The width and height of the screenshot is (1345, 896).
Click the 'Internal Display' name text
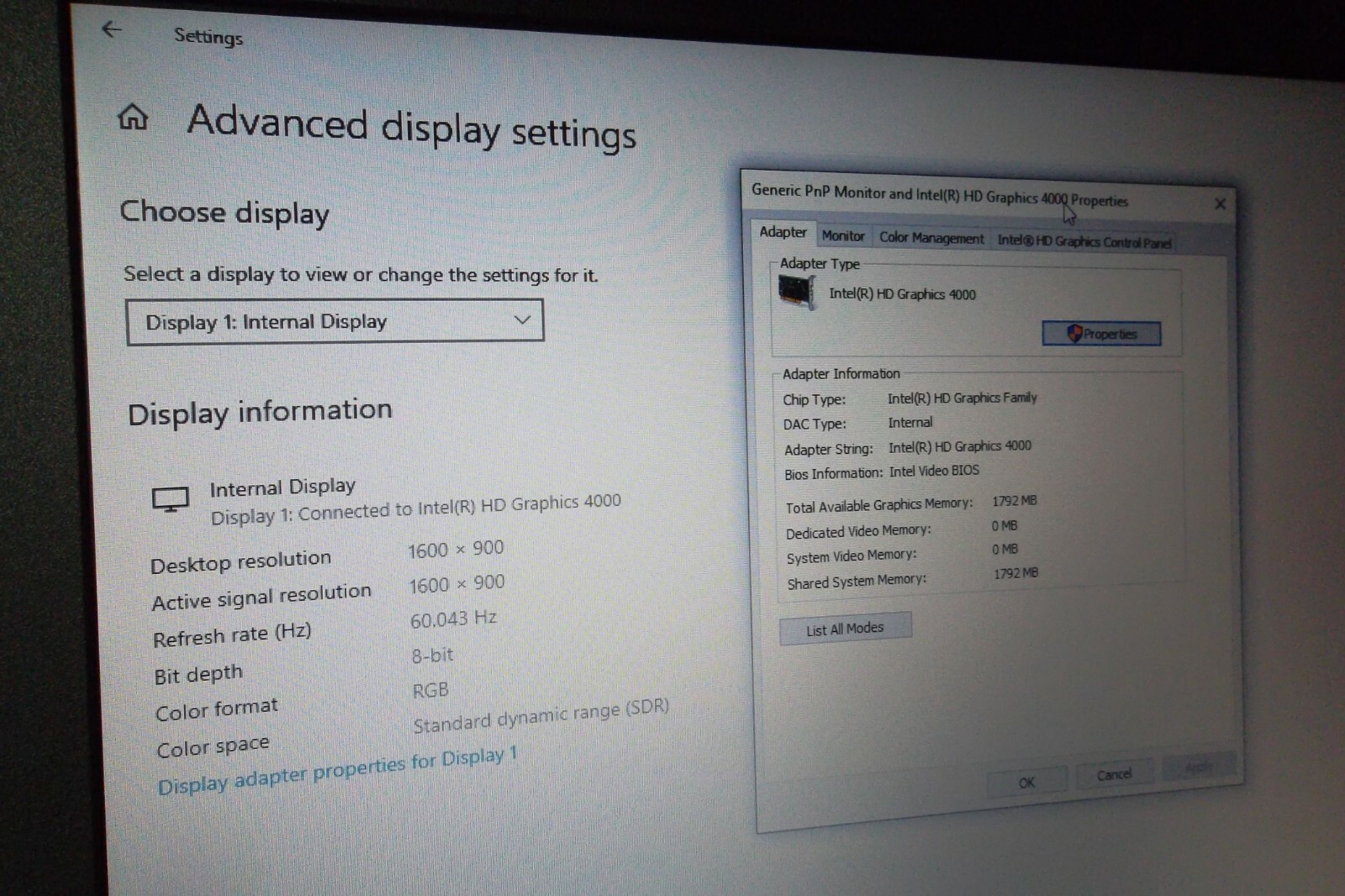tap(282, 488)
